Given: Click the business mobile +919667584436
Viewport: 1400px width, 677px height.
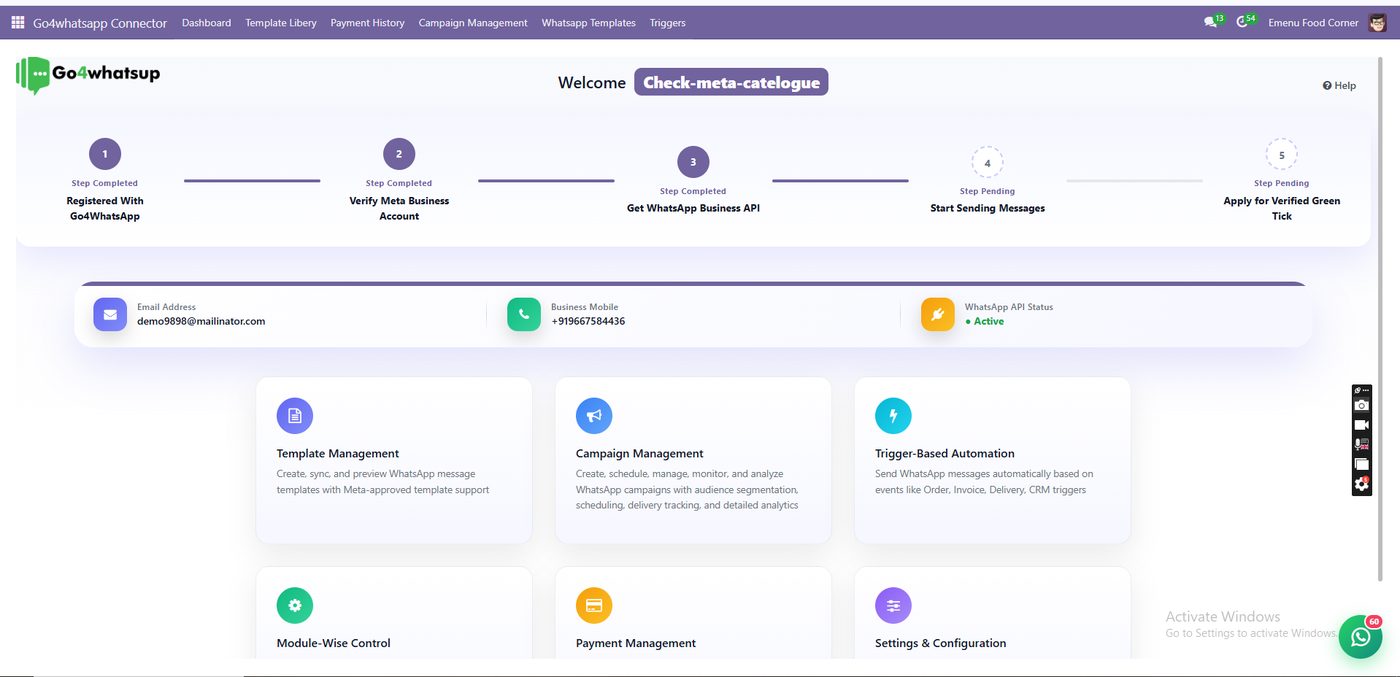Looking at the screenshot, I should [x=588, y=322].
